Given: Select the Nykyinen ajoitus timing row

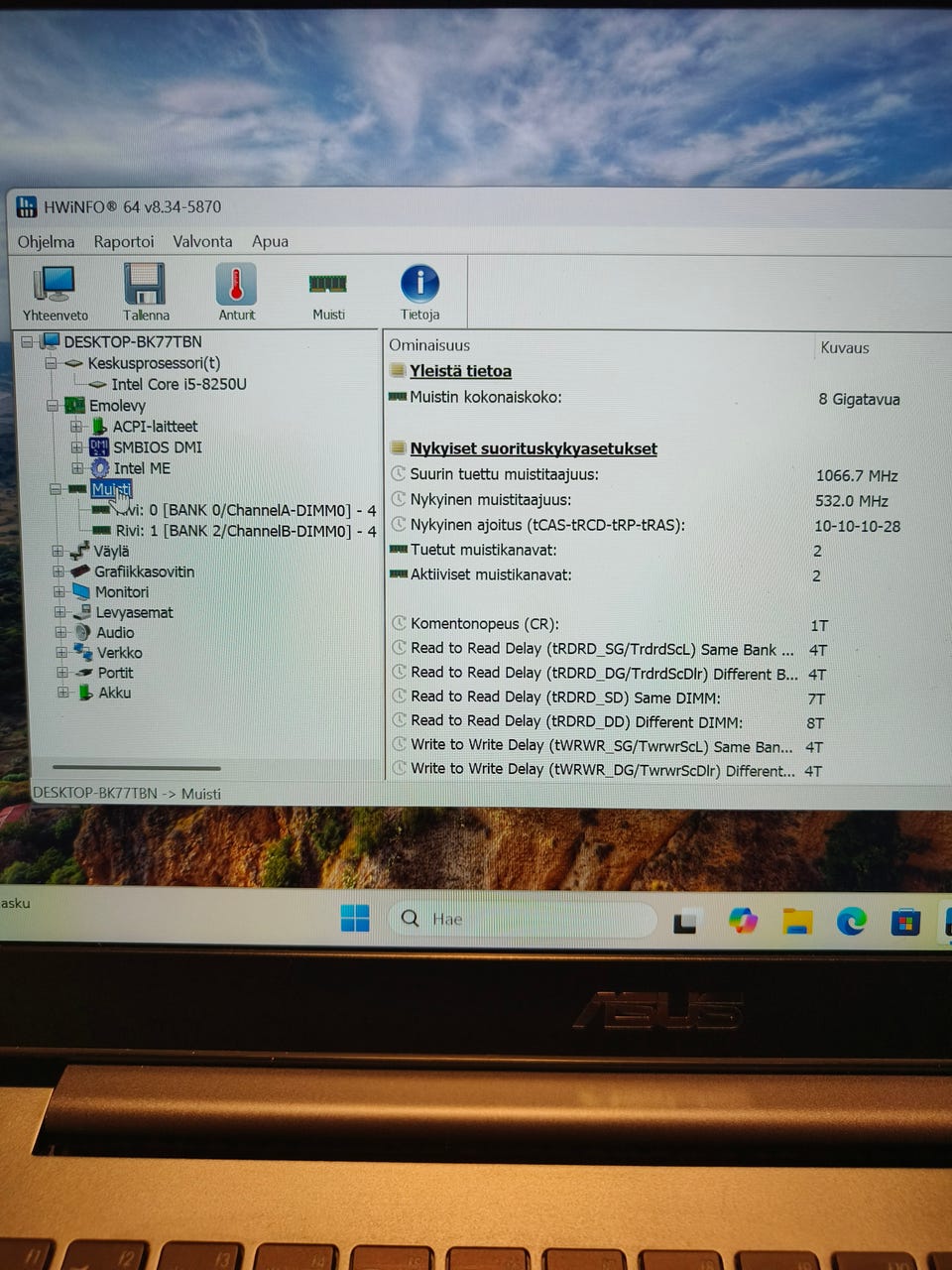Looking at the screenshot, I should [x=645, y=525].
